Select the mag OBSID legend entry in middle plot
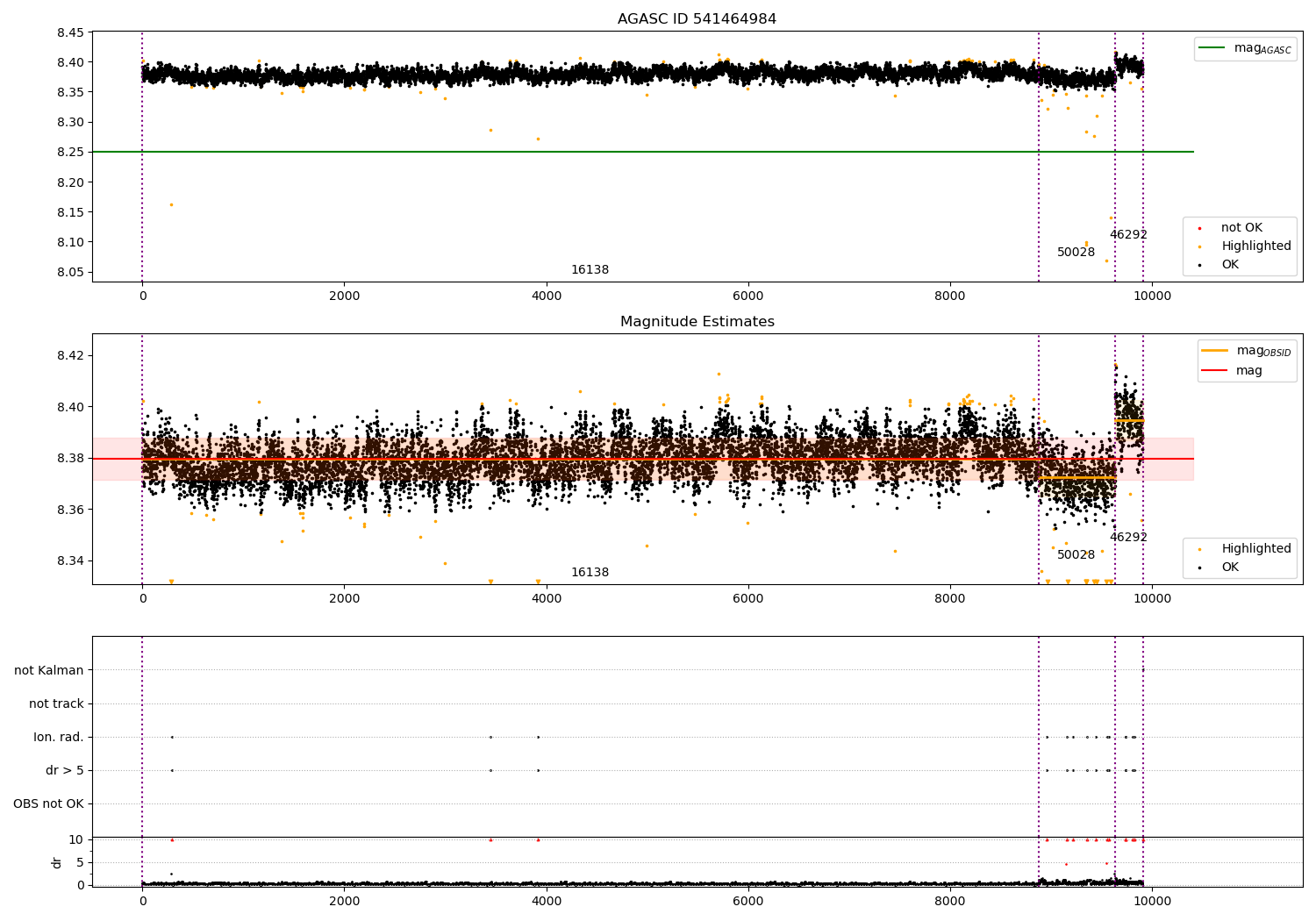This screenshot has width=1316, height=921. [x=1247, y=351]
